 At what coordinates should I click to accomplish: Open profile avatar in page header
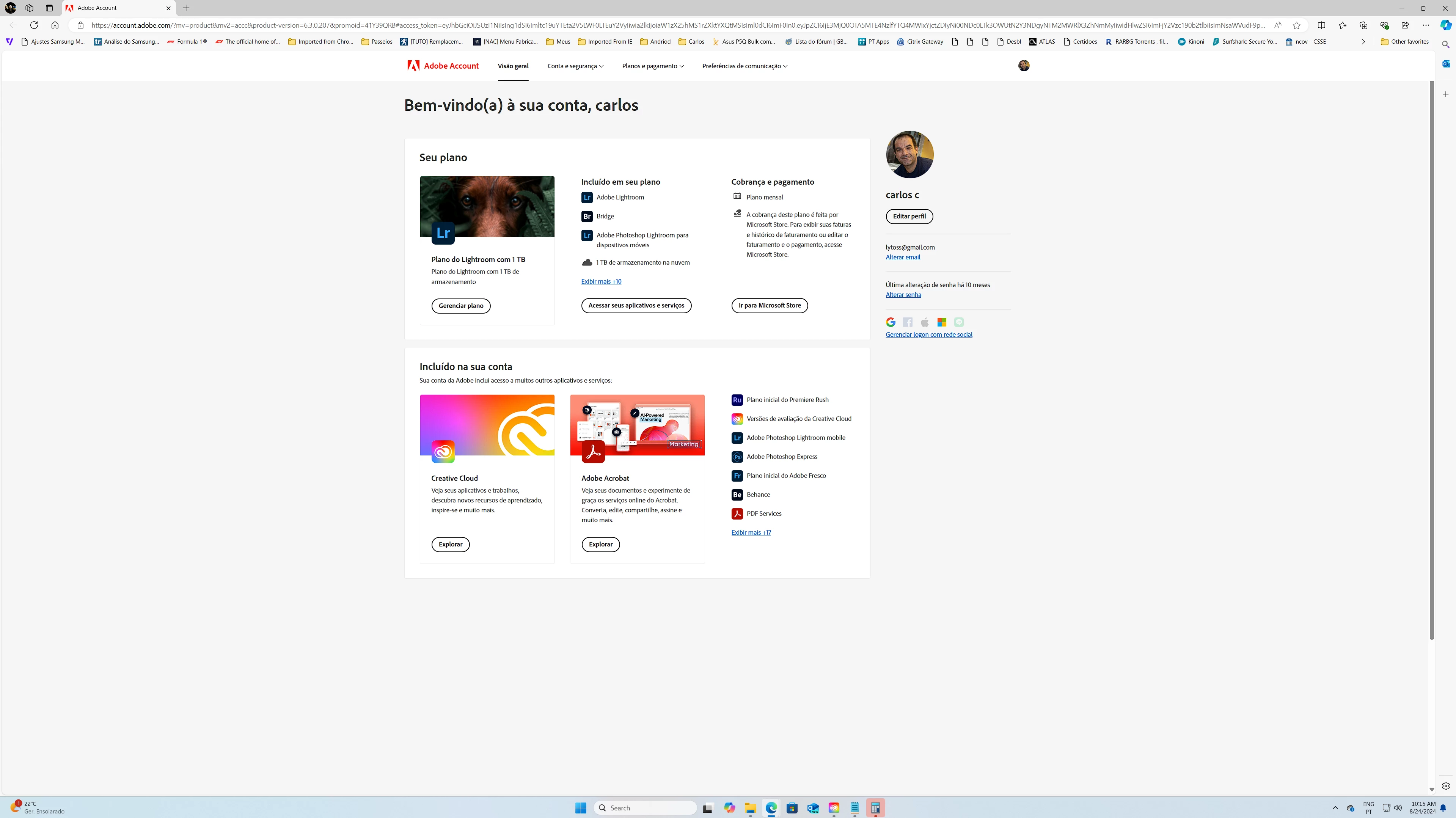[1024, 66]
